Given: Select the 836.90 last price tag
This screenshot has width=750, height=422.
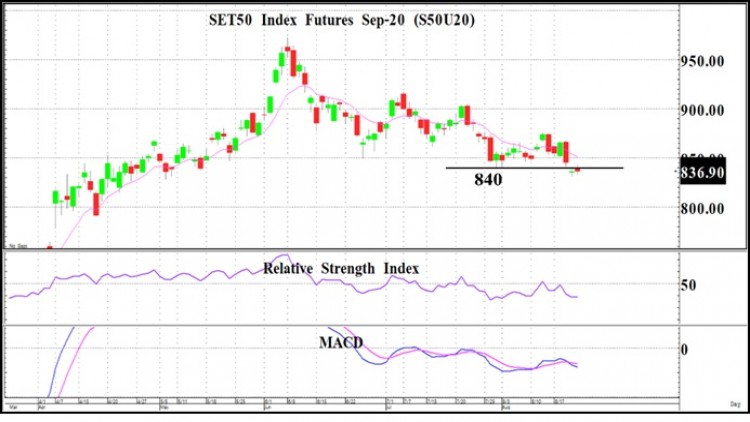Looking at the screenshot, I should [x=703, y=172].
